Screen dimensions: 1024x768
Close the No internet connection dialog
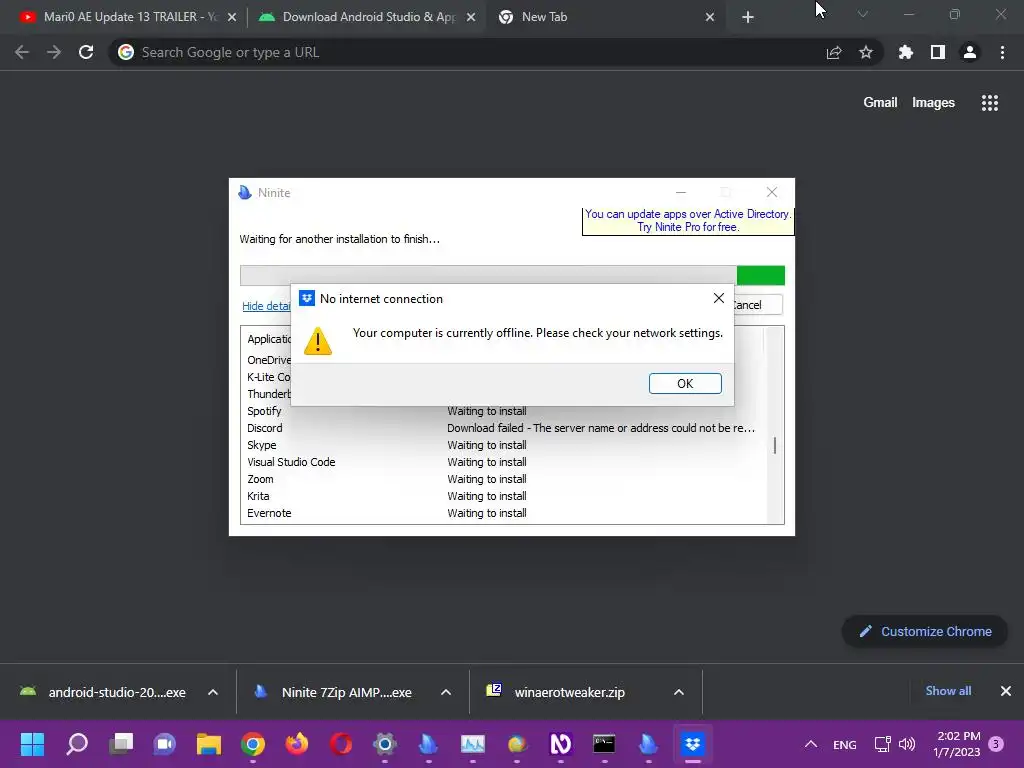pos(718,298)
